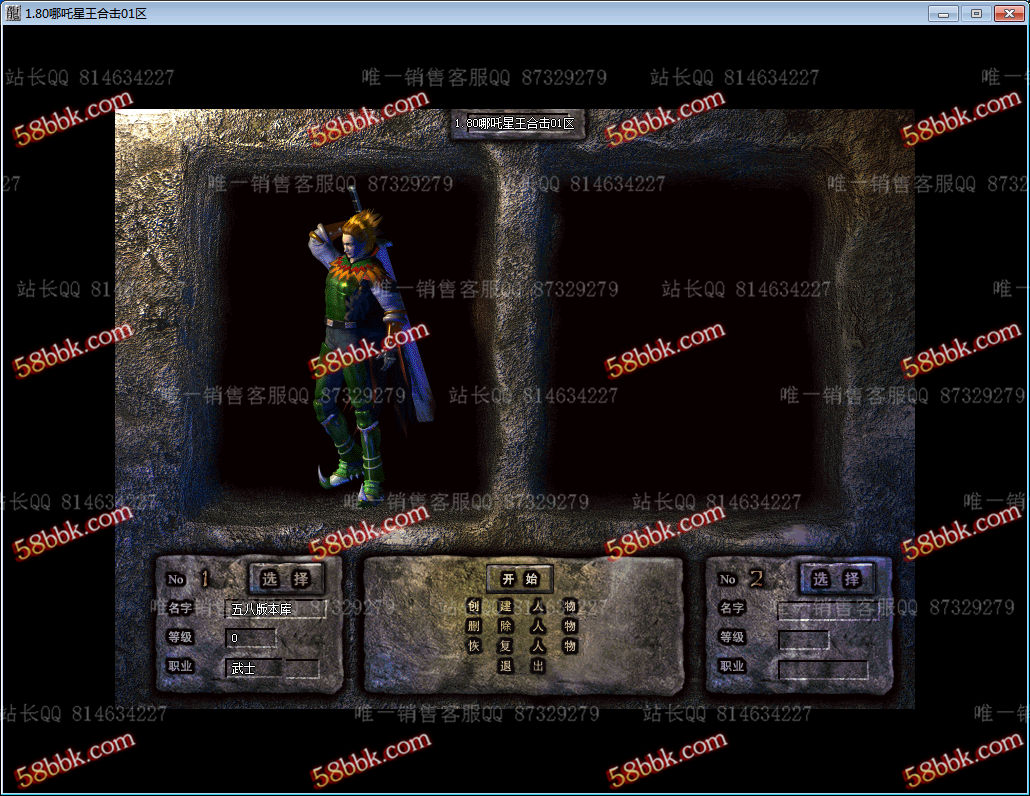Click slot 1 level field showing 0
Screen dimensions: 1030x796
tap(251, 638)
